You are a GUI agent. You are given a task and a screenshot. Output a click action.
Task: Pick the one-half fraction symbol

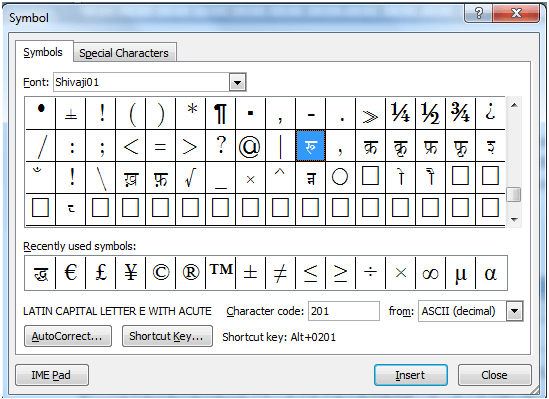(x=430, y=113)
